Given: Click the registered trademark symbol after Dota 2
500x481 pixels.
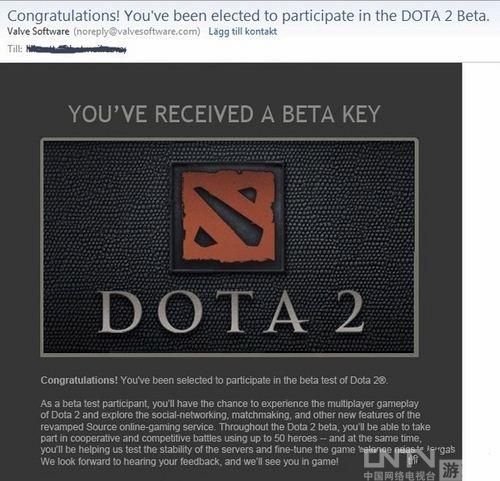Looking at the screenshot, I should point(383,381).
